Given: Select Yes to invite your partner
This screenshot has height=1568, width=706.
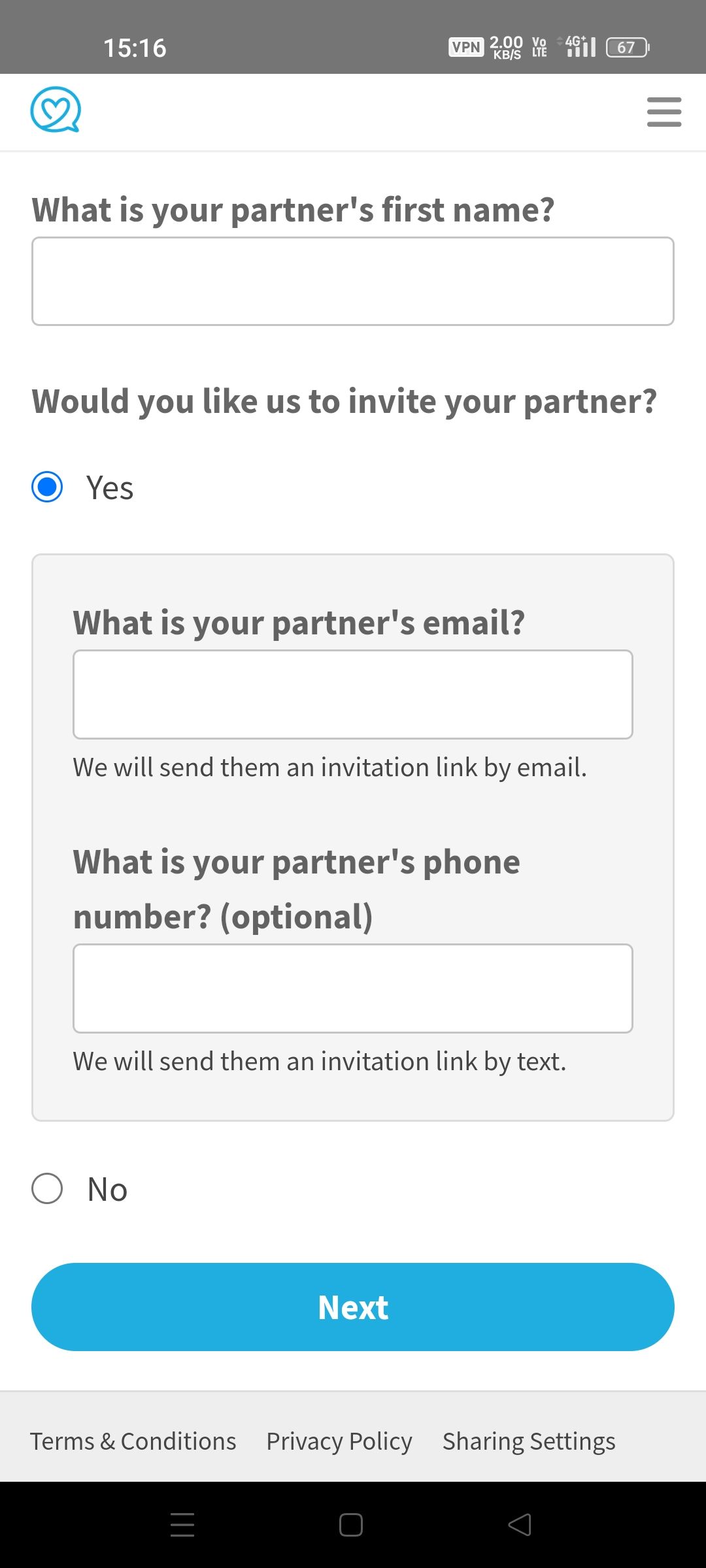Looking at the screenshot, I should click(47, 487).
